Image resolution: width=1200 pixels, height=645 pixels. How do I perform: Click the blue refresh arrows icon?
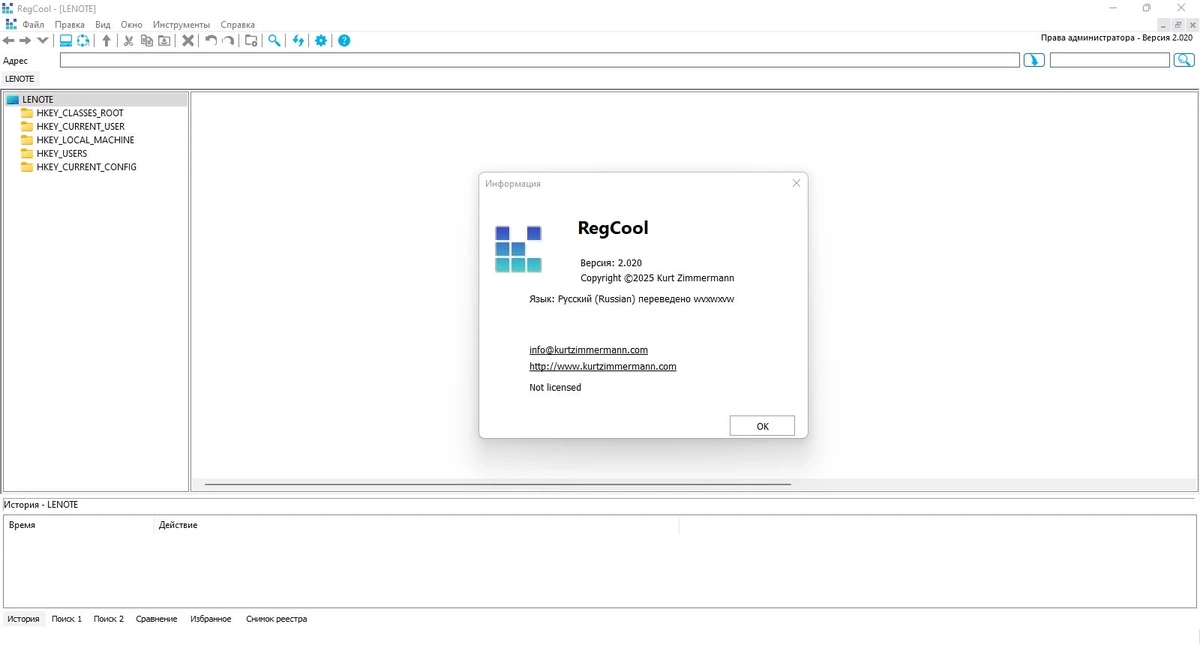click(x=297, y=41)
